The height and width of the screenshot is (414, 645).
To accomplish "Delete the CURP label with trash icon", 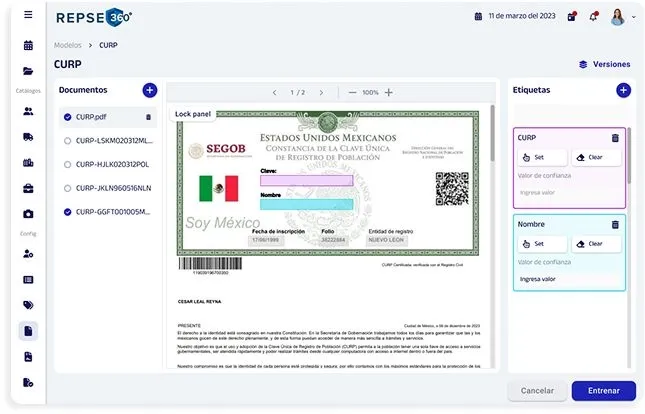I will point(615,138).
